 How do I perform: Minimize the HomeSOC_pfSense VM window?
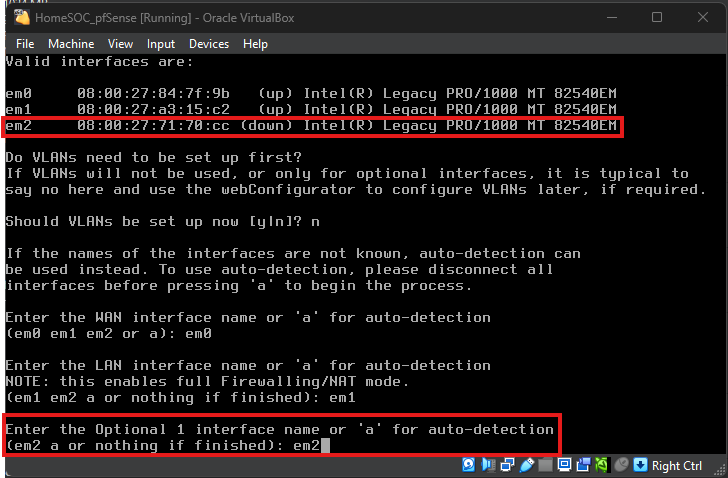click(x=611, y=17)
